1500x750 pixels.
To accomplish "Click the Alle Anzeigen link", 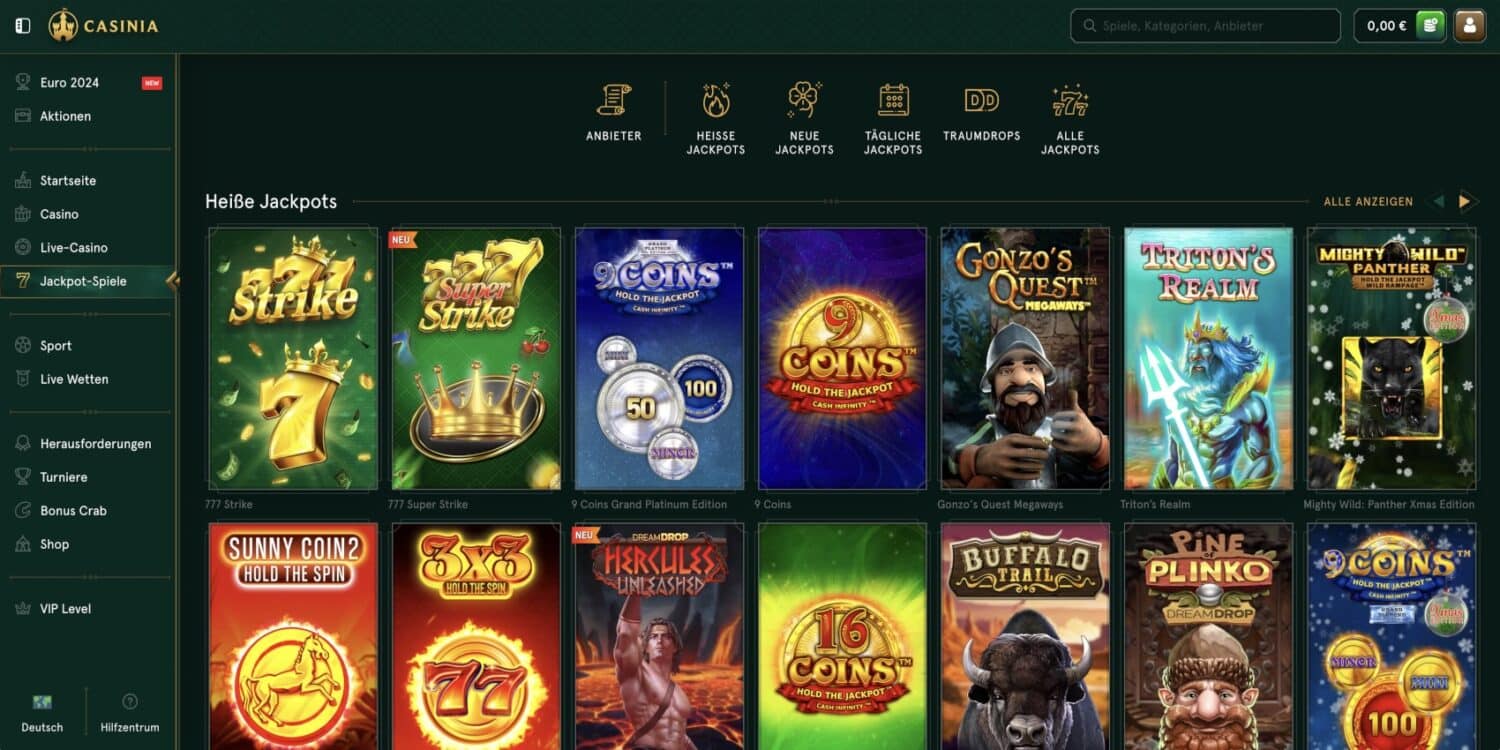I will coord(1368,202).
